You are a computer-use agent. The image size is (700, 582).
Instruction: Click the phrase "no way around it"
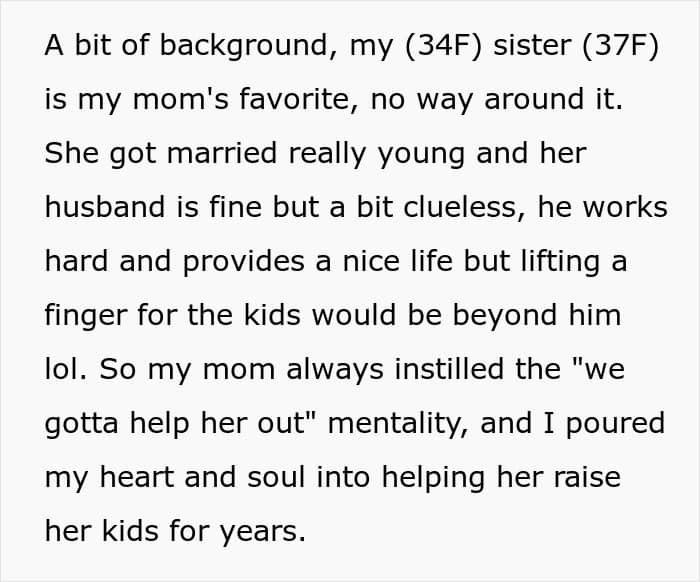click(x=496, y=100)
